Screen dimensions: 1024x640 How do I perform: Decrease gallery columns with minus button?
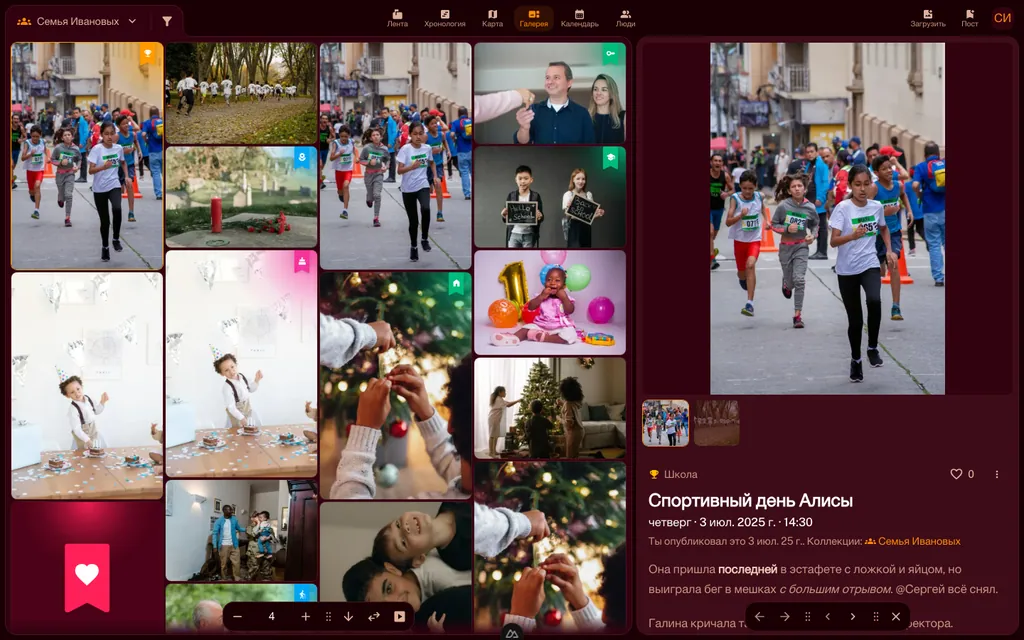(x=238, y=616)
